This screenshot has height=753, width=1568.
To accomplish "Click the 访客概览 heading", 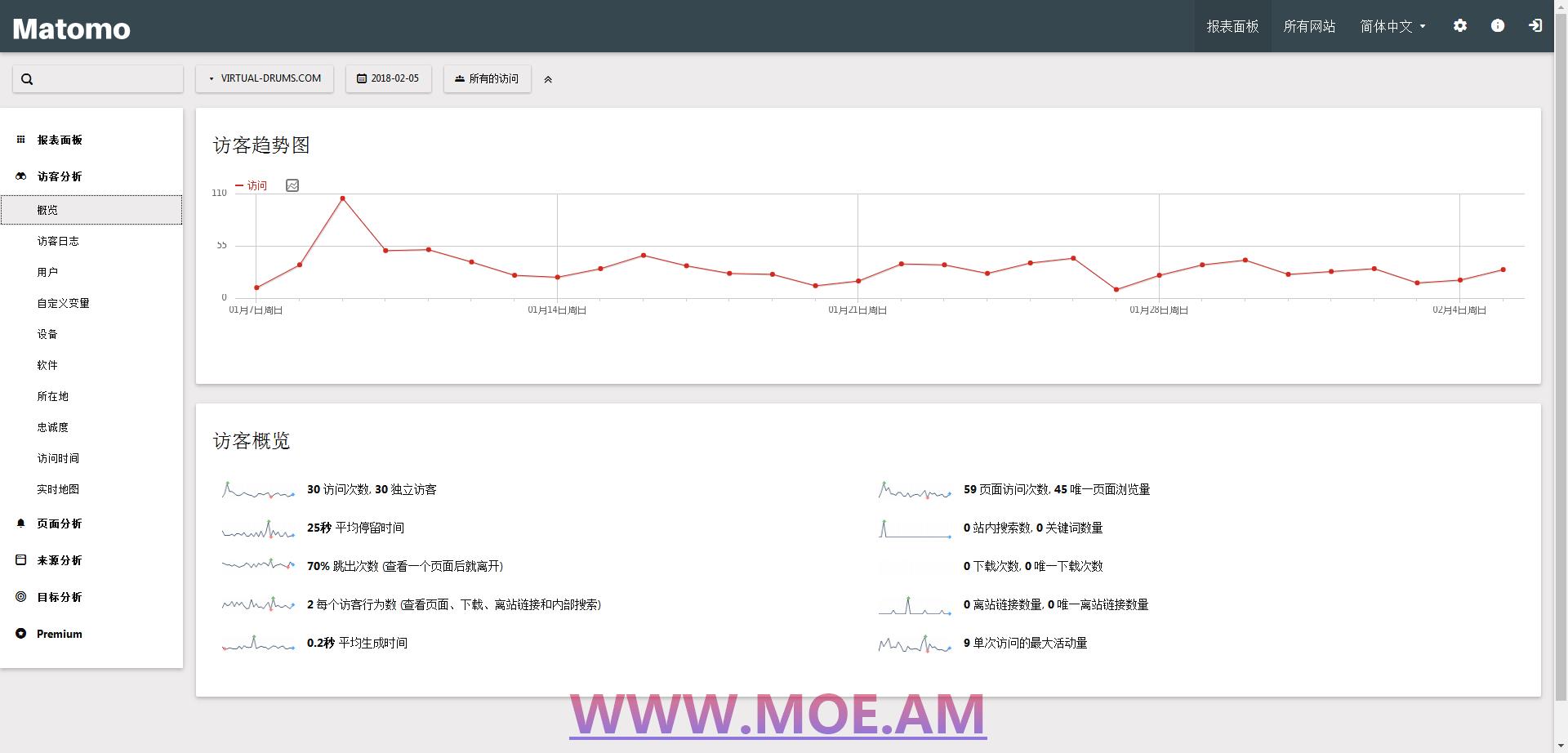I will point(252,441).
